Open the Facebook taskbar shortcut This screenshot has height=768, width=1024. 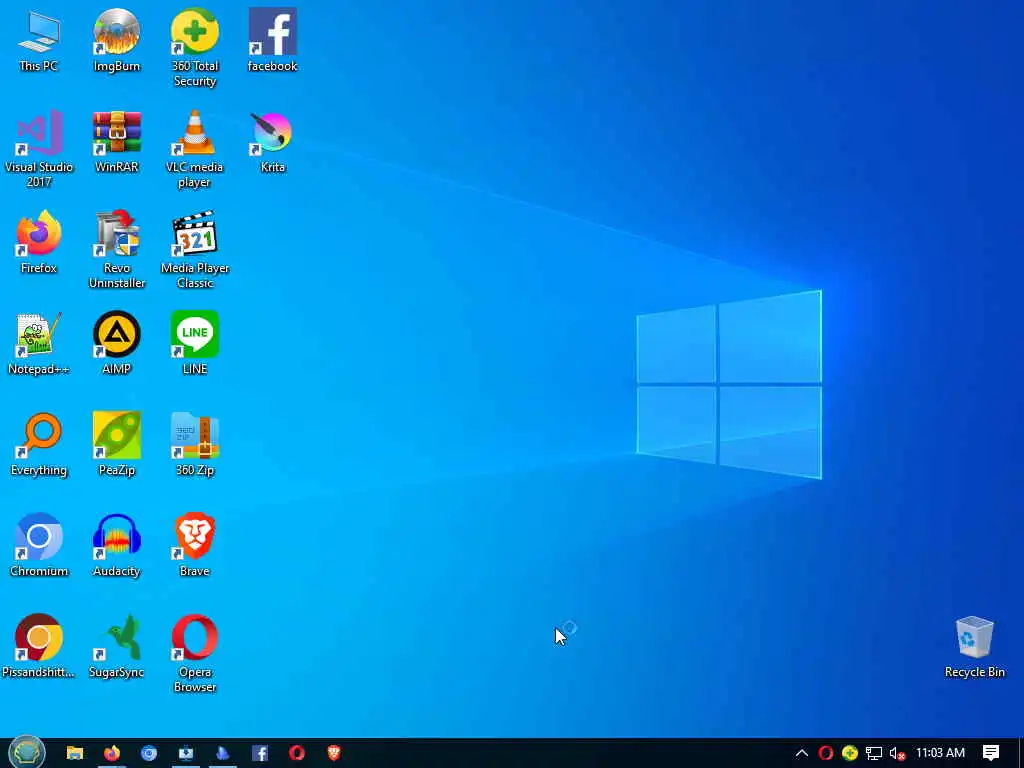coord(260,753)
